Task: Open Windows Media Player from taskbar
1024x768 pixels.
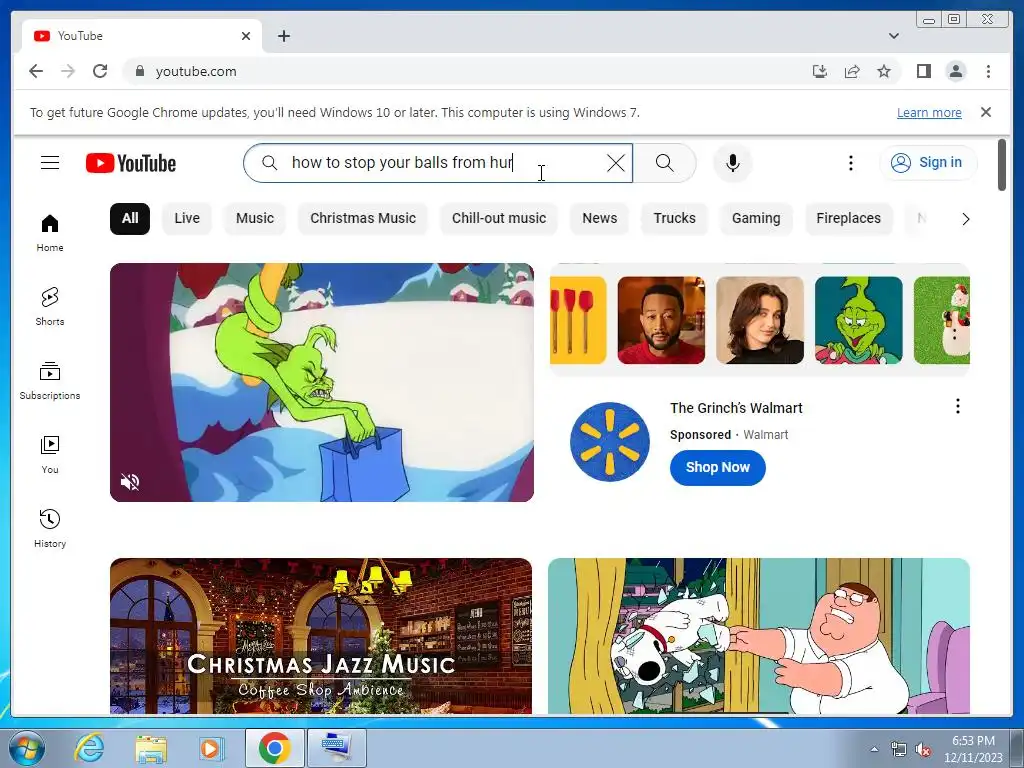Action: click(x=210, y=748)
